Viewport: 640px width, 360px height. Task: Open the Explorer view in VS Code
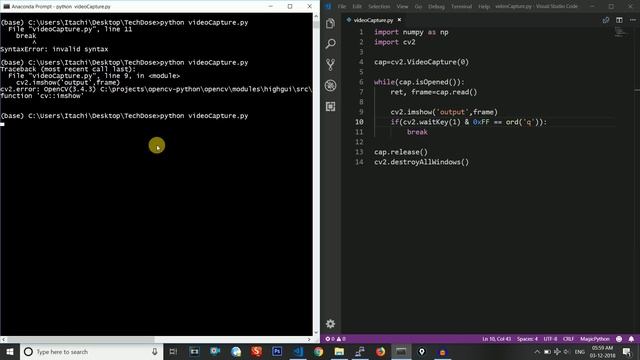pyautogui.click(x=331, y=23)
